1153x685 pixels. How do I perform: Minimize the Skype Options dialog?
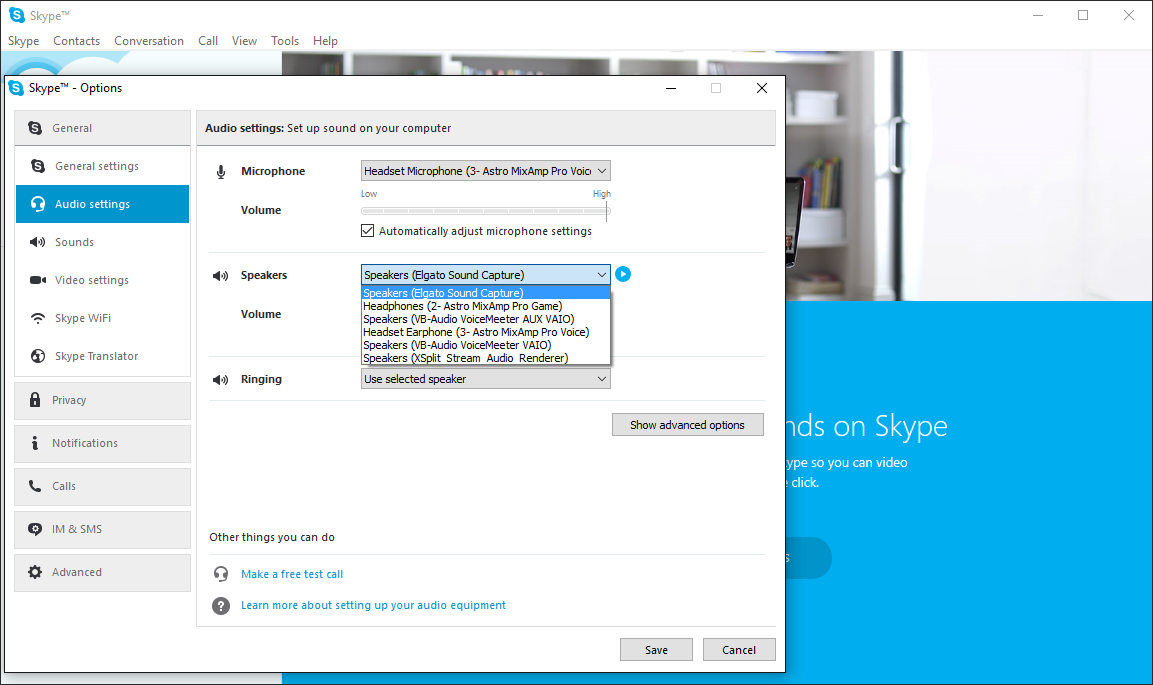pos(671,88)
